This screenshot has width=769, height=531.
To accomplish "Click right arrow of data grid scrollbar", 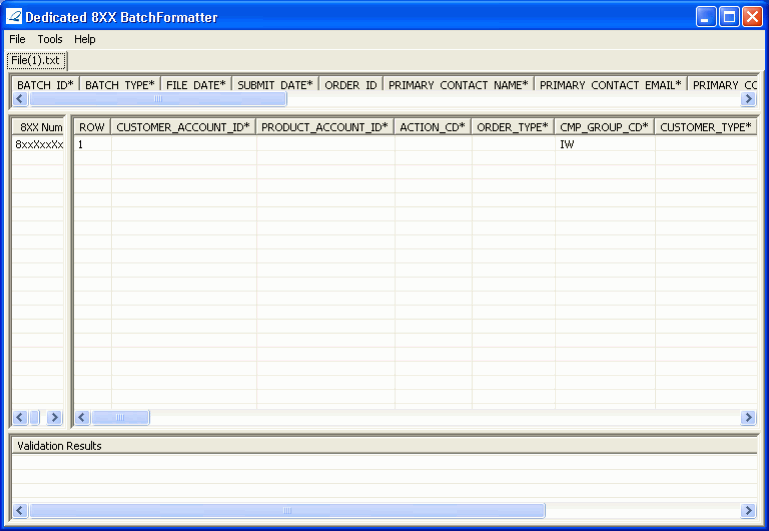I will click(748, 417).
